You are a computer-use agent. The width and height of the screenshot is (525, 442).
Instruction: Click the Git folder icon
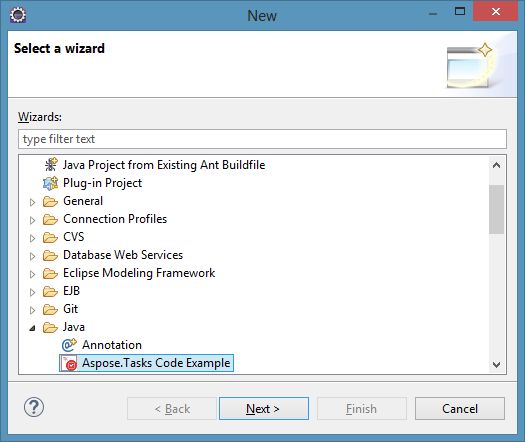[x=50, y=310]
